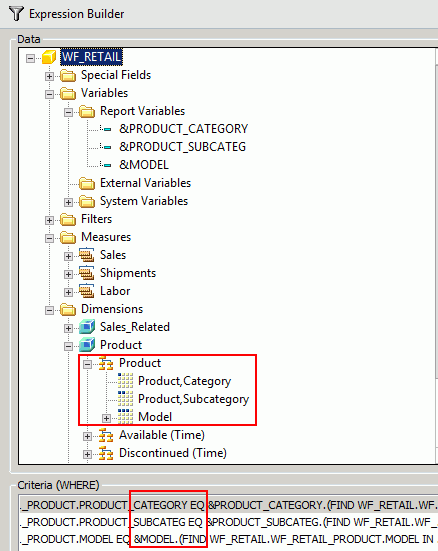Select the Product,Category level icon
The width and height of the screenshot is (438, 551).
click(x=125, y=381)
